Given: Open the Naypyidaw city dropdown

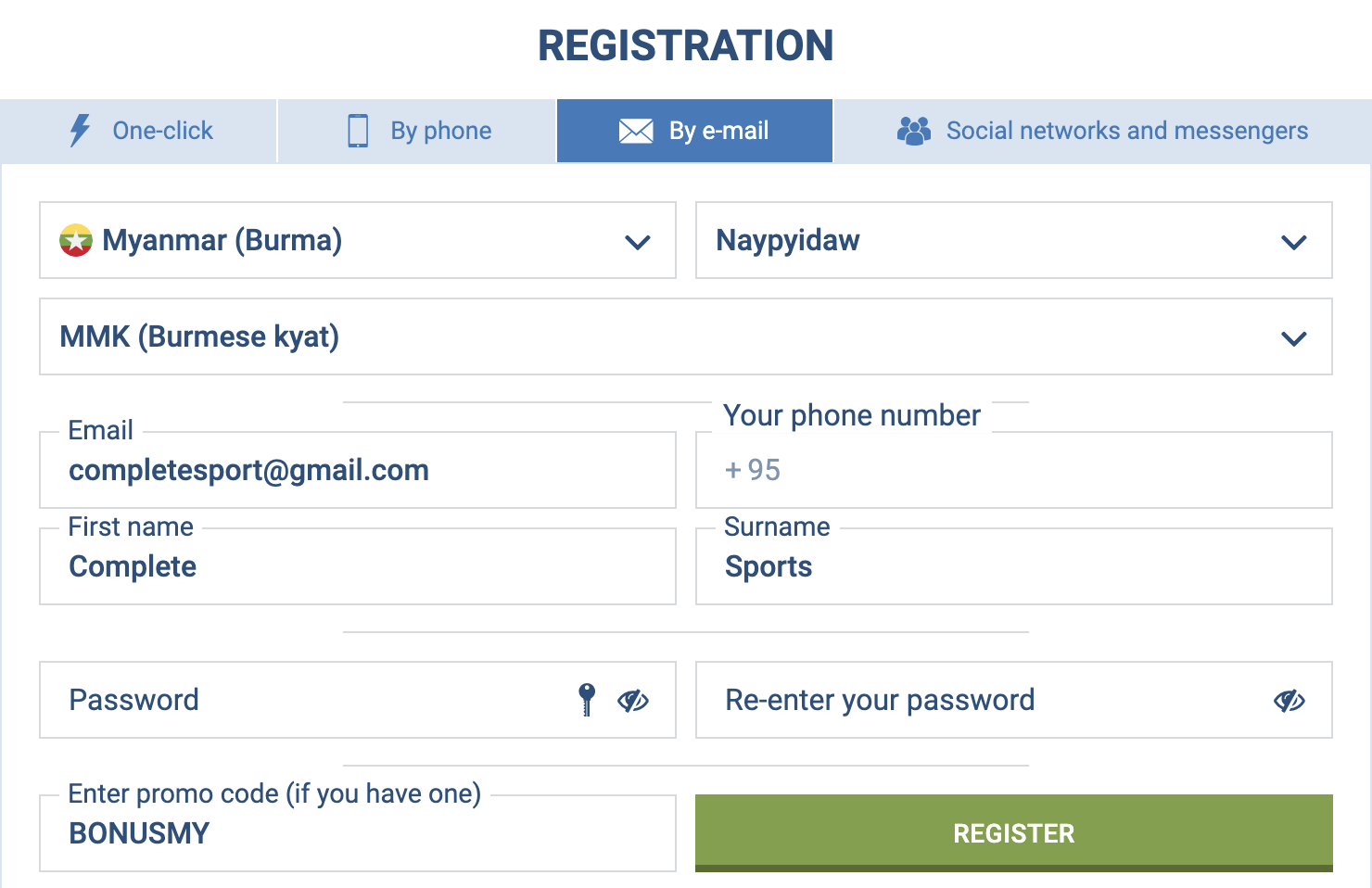Looking at the screenshot, I should (1293, 242).
